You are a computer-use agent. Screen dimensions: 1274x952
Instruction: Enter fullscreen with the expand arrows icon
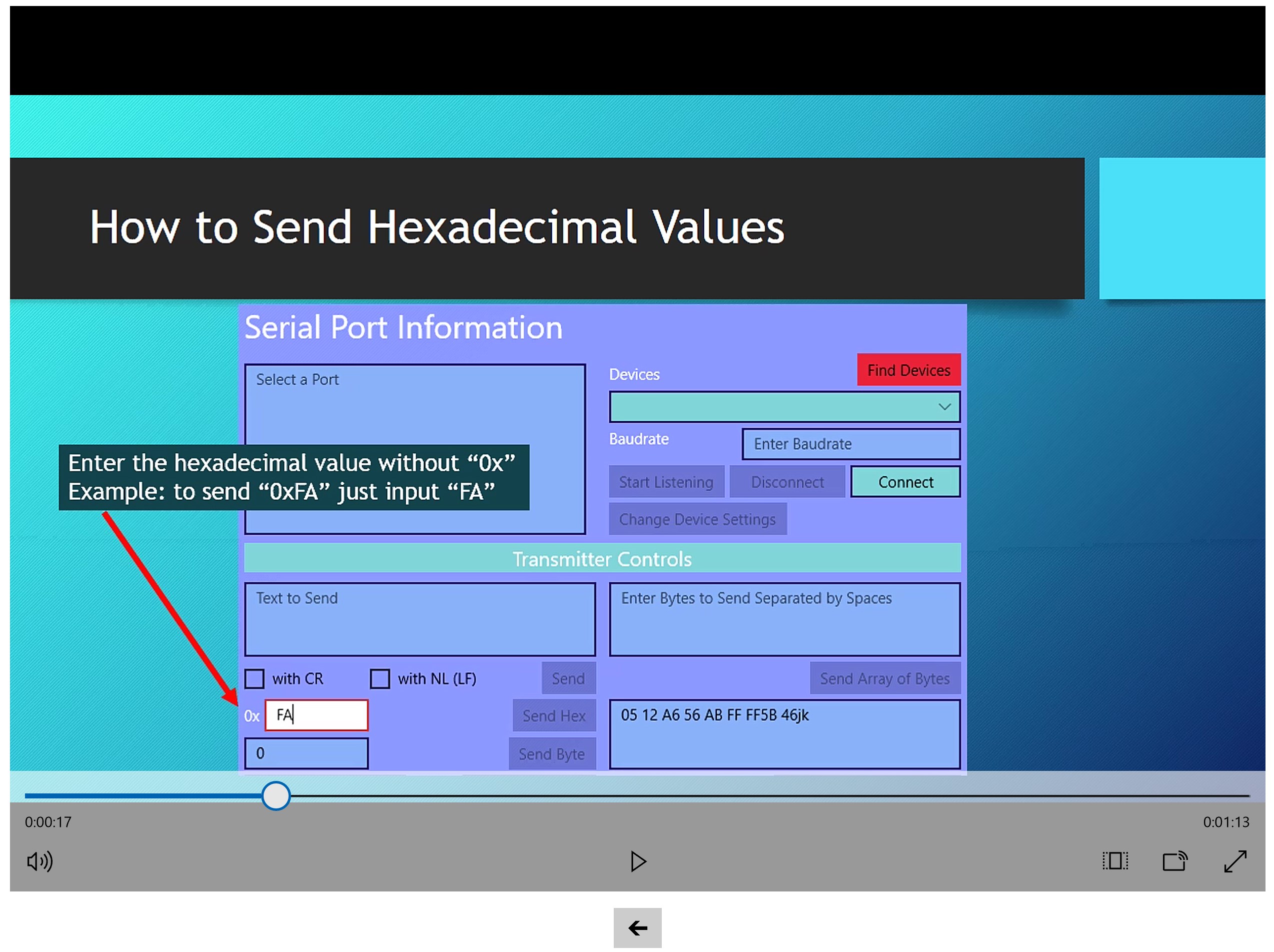(1235, 861)
